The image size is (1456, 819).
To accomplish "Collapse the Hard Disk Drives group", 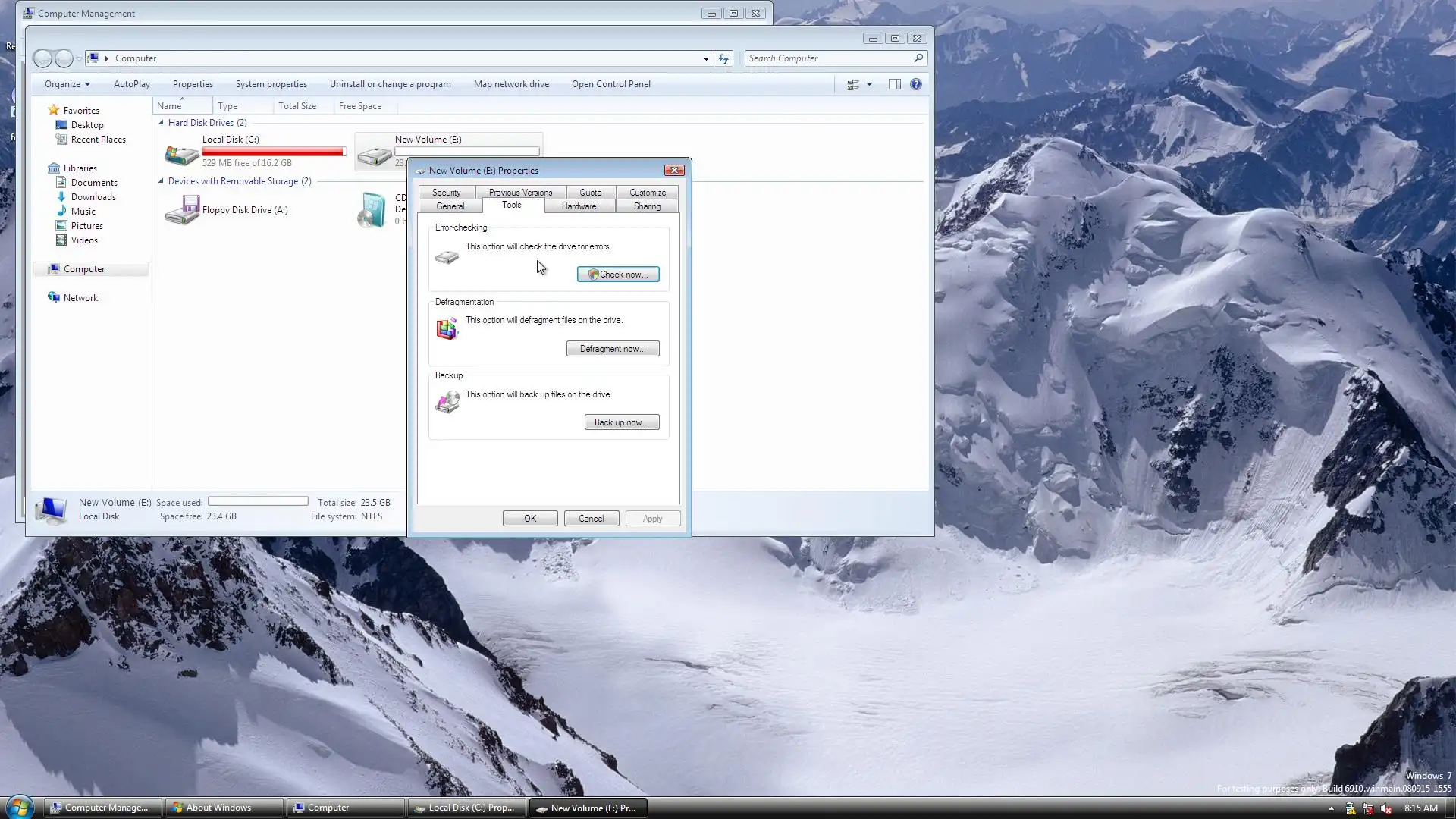I will [x=161, y=123].
